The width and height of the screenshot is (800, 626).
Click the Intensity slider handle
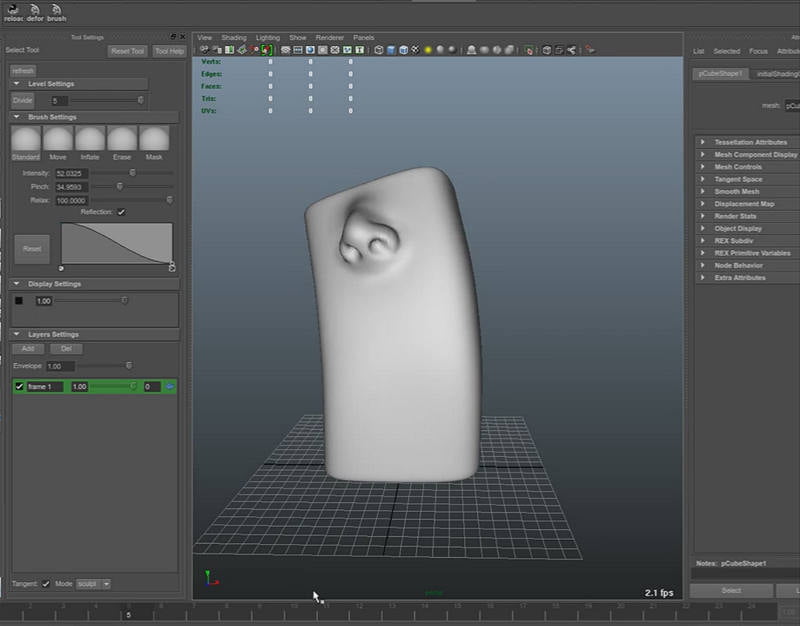[133, 173]
